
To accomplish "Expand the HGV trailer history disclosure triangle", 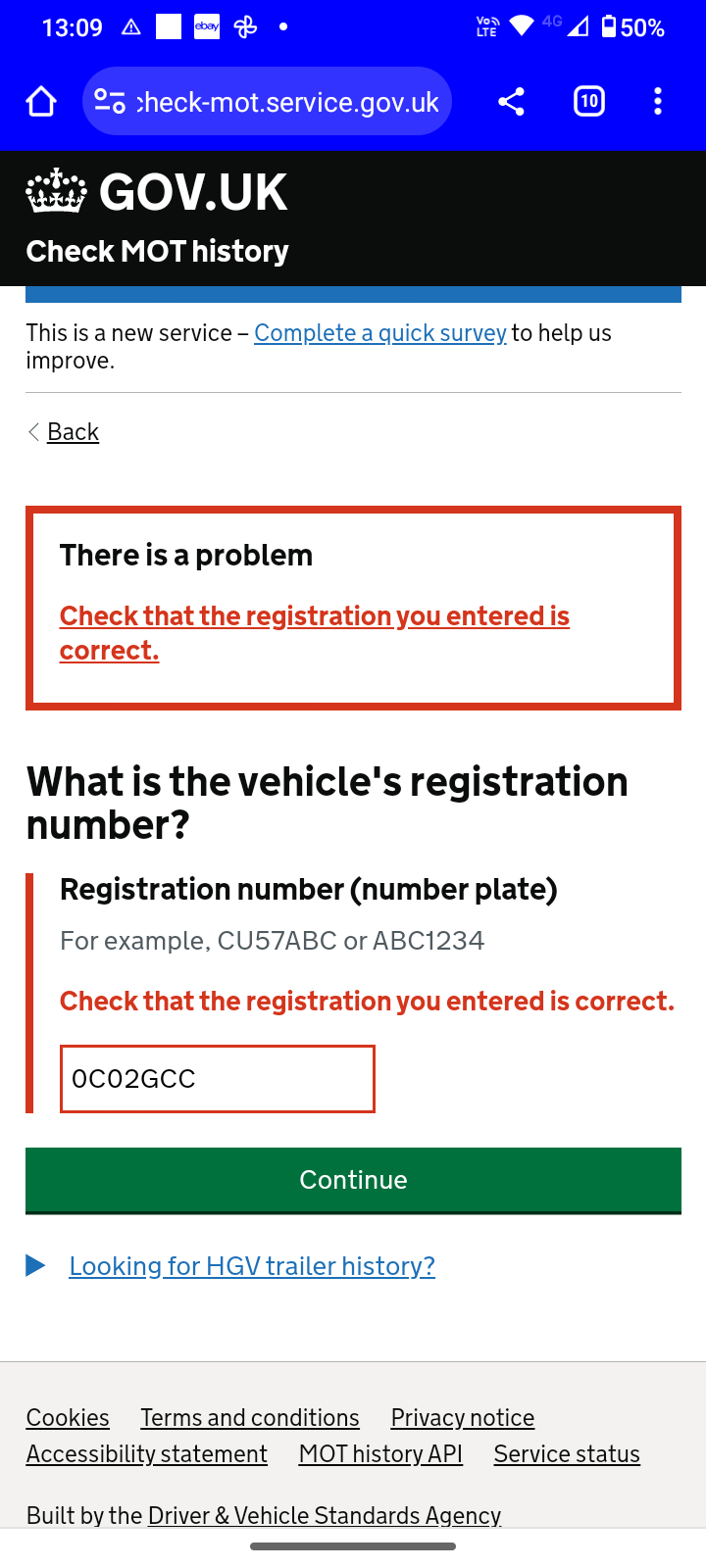I will click(36, 1265).
